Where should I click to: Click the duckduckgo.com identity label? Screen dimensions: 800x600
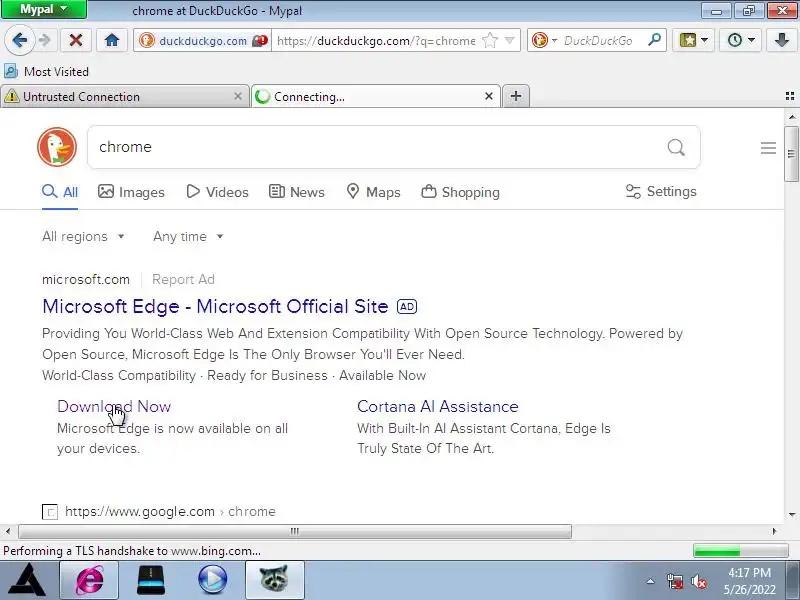(203, 41)
